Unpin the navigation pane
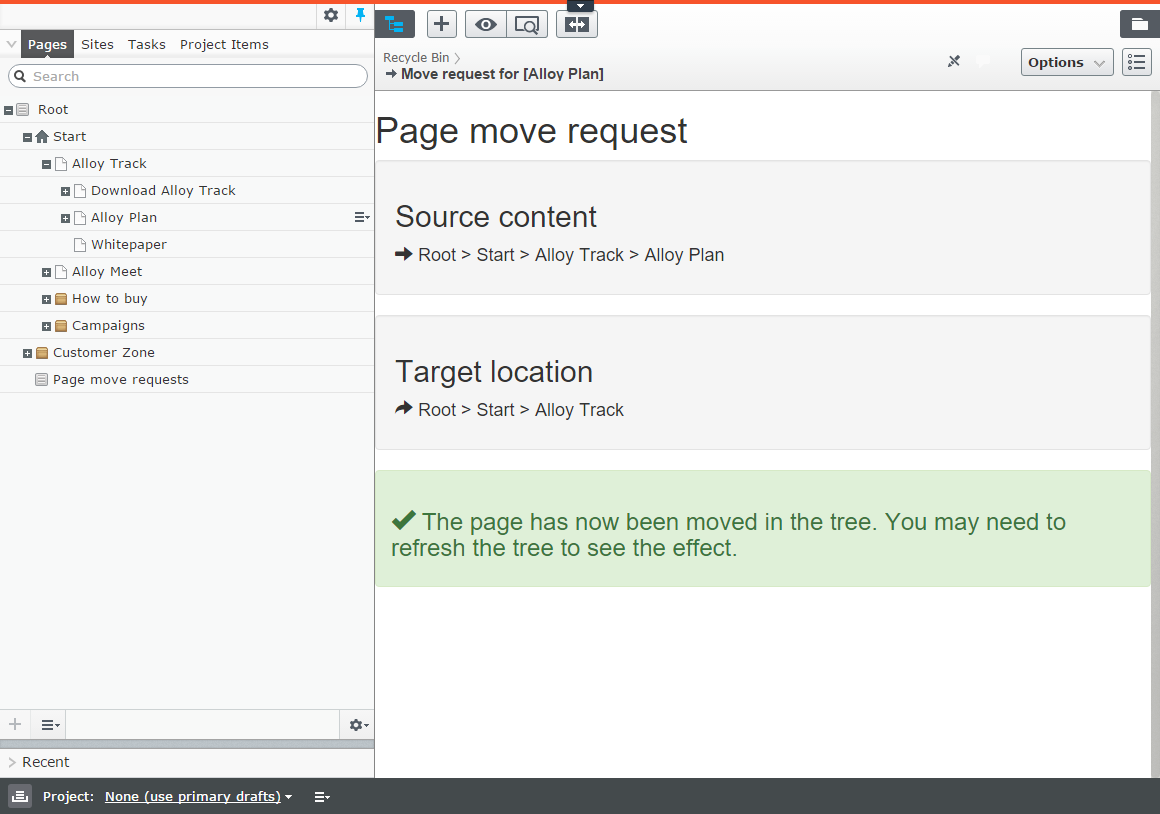This screenshot has width=1160, height=814. click(x=360, y=15)
